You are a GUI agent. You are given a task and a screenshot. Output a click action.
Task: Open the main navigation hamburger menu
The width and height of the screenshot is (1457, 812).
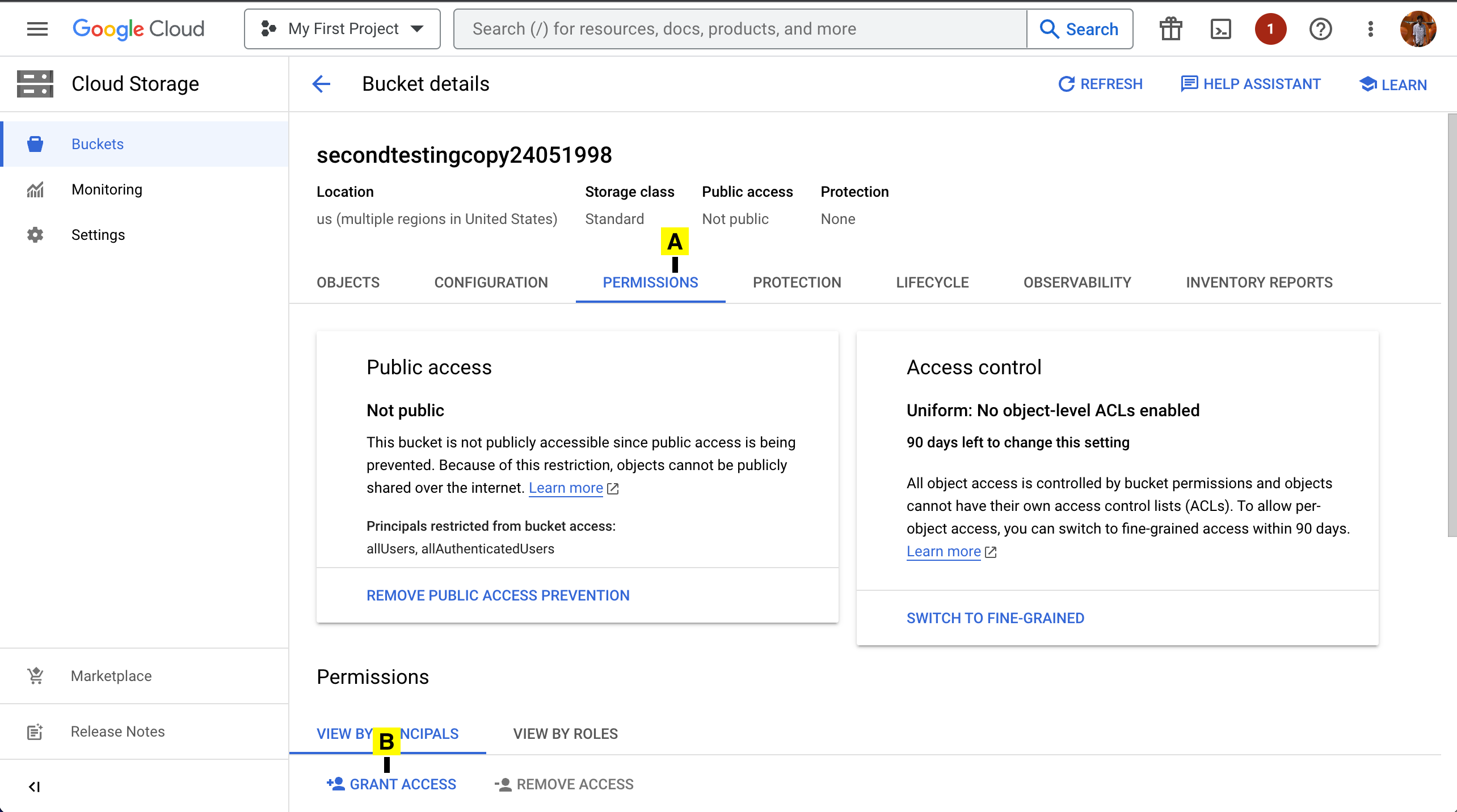tap(37, 29)
